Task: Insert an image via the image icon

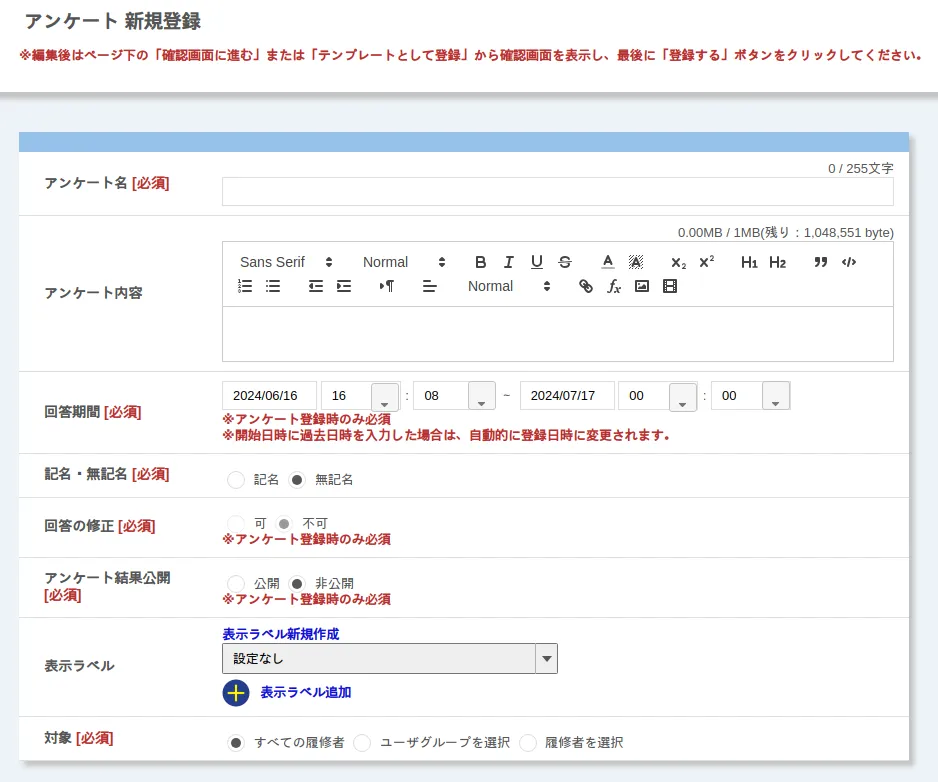Action: pyautogui.click(x=642, y=286)
